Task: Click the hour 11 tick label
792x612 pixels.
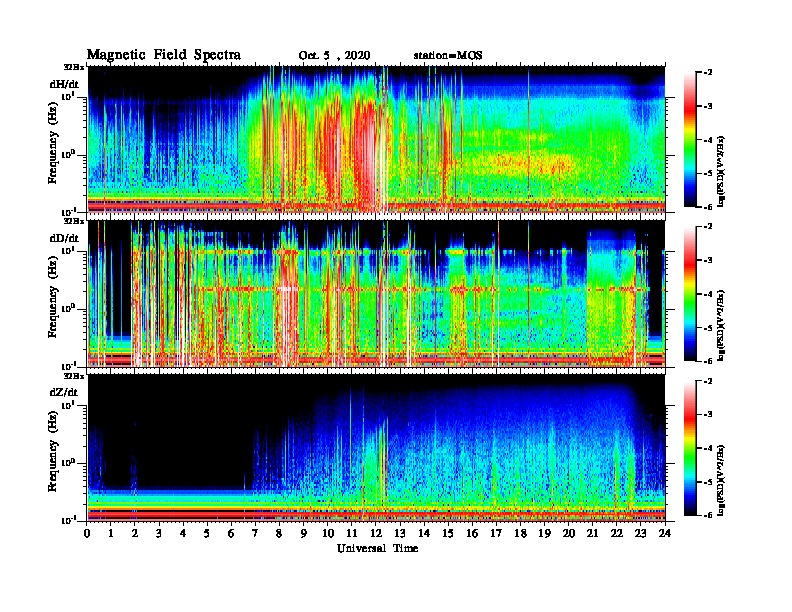Action: (352, 533)
